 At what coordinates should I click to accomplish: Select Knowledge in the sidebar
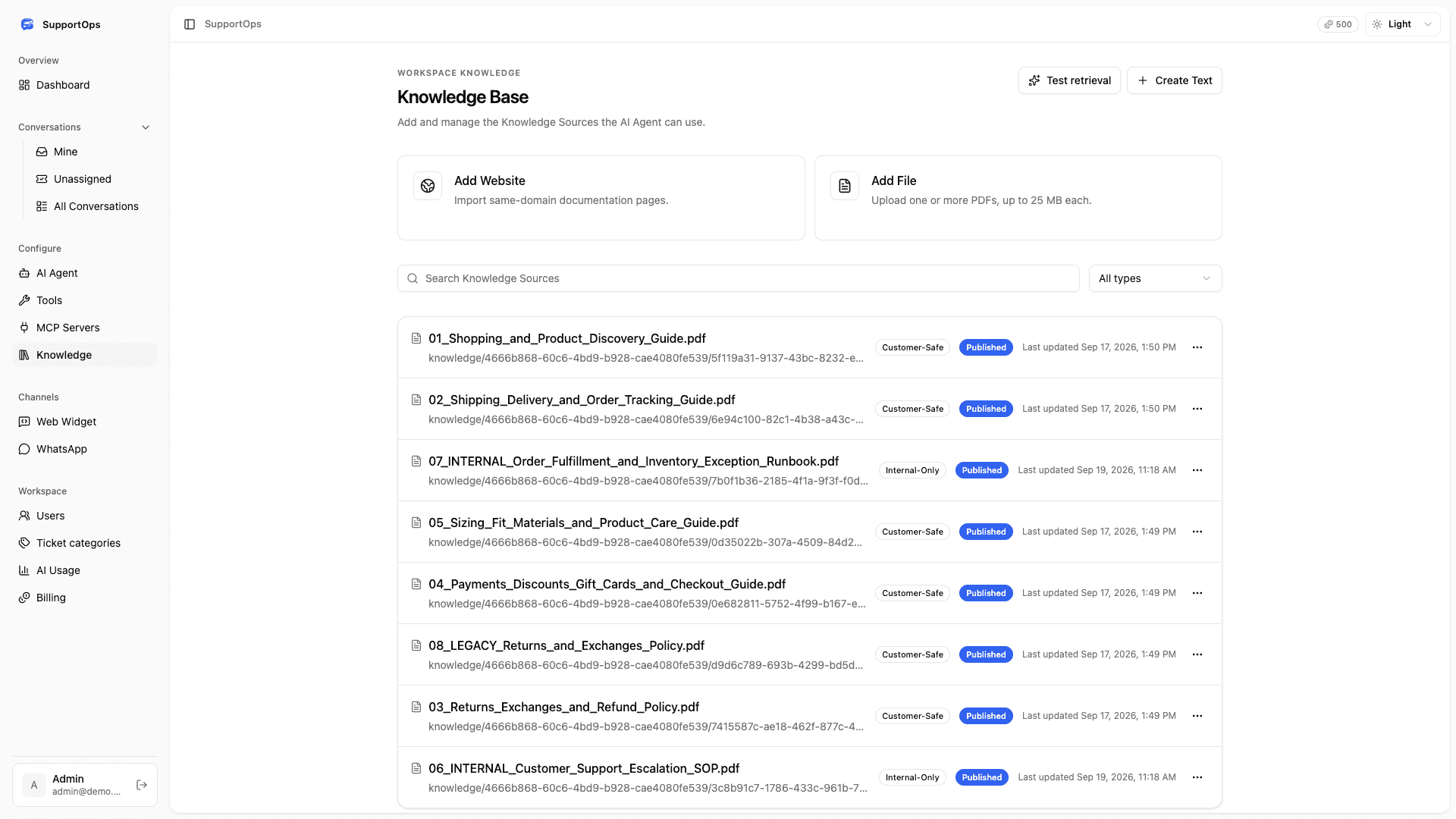click(85, 355)
